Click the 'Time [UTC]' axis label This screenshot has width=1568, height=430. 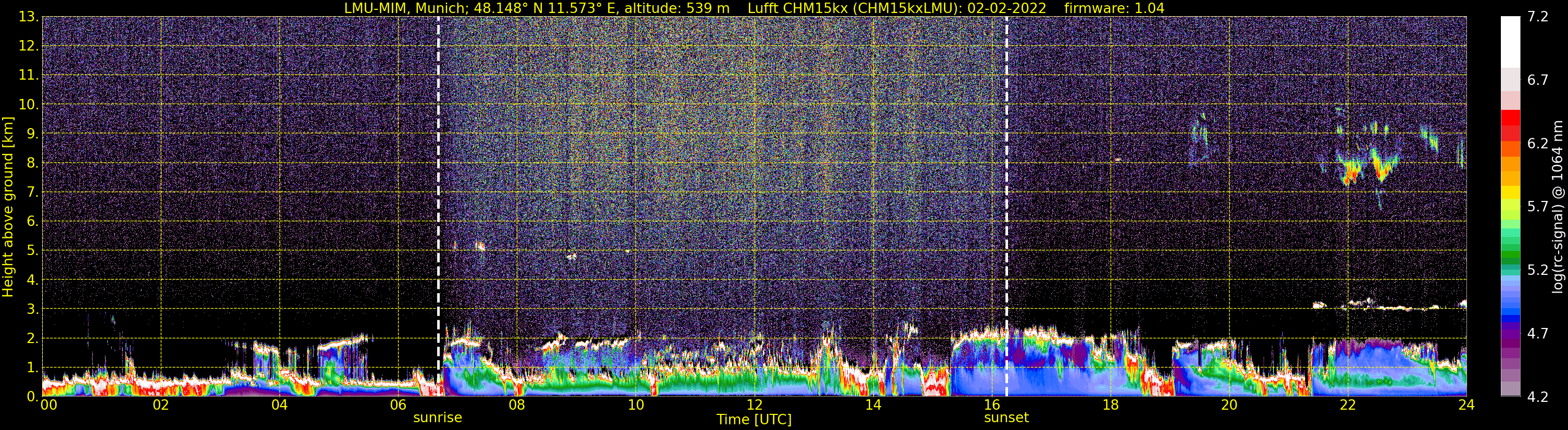754,420
